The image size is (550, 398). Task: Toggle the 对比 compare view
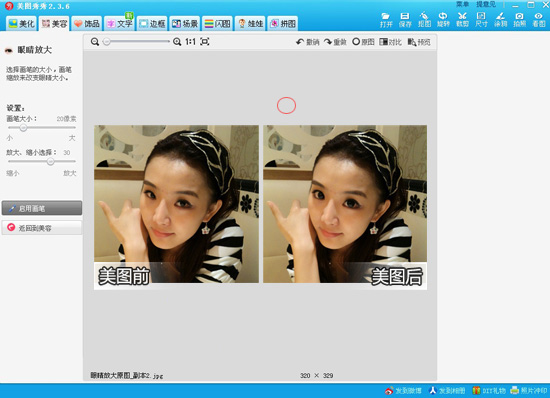click(390, 42)
